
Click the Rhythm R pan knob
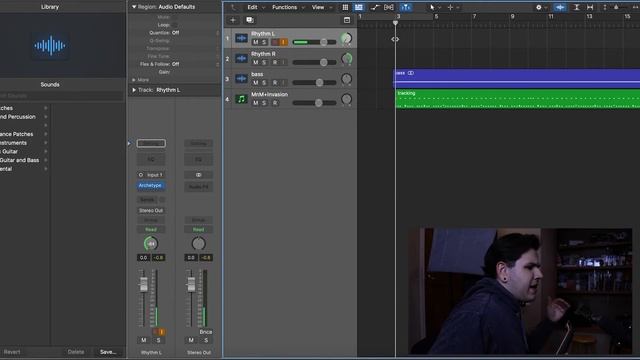(347, 59)
